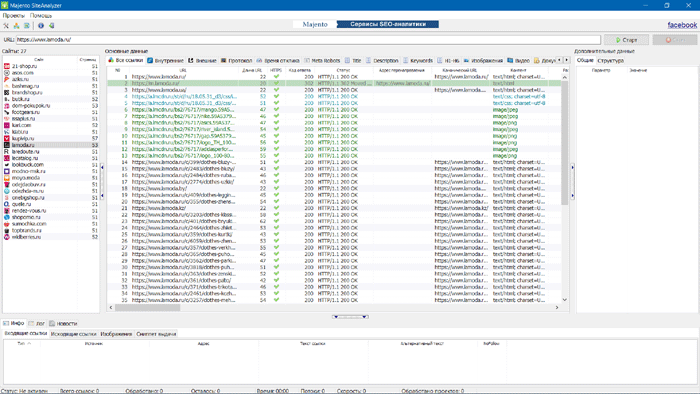Click the disabled Стоп button
700x394 pixels.
675,40
